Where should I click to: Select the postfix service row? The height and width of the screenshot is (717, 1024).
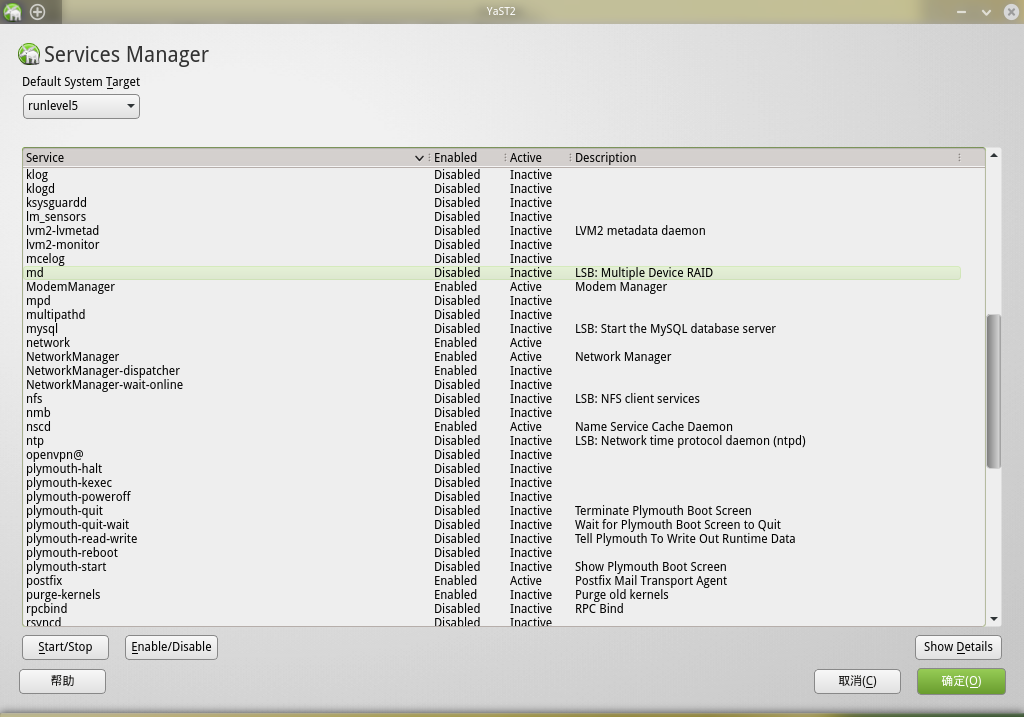[x=492, y=582]
